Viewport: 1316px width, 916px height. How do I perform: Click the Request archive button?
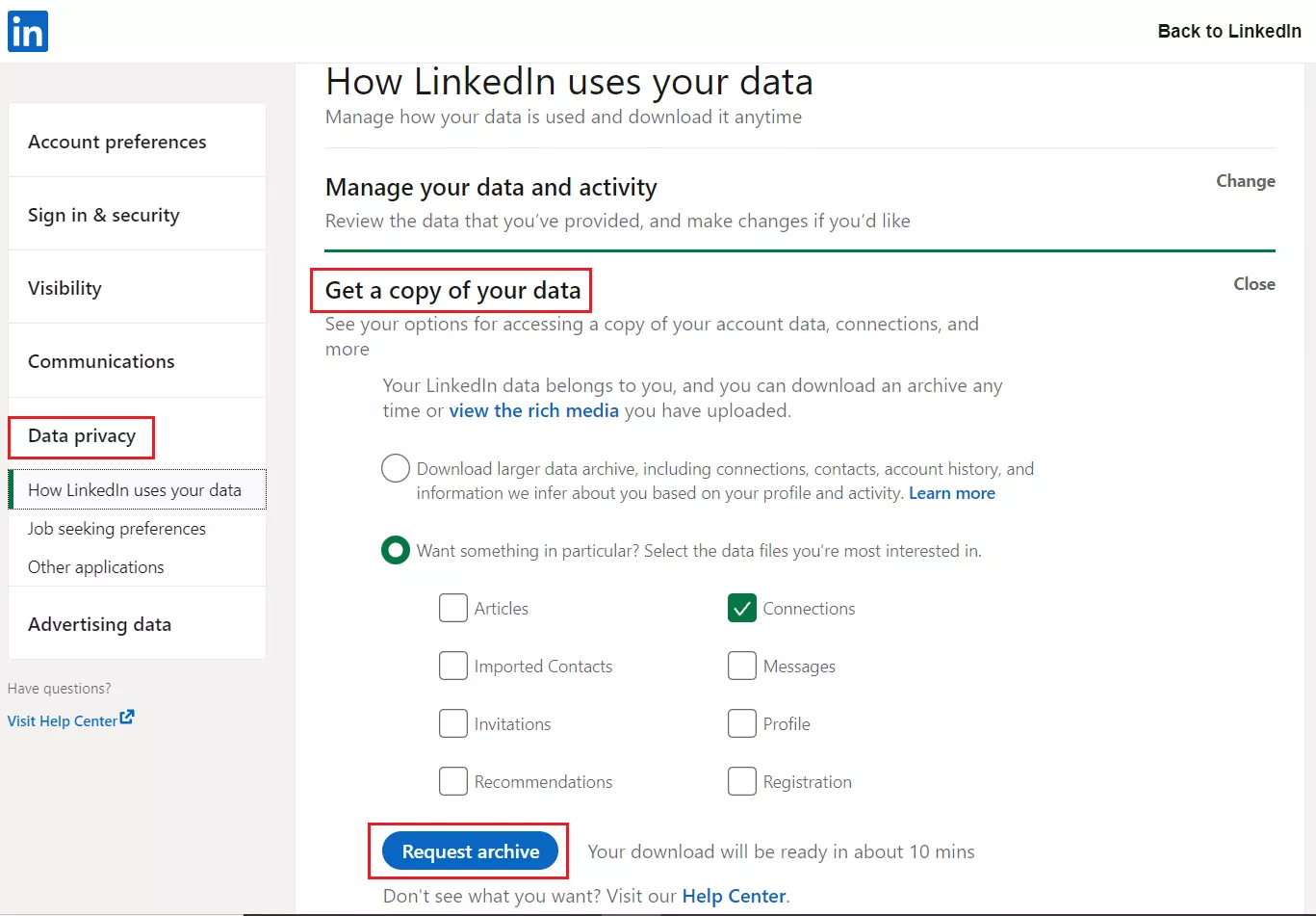[x=470, y=851]
